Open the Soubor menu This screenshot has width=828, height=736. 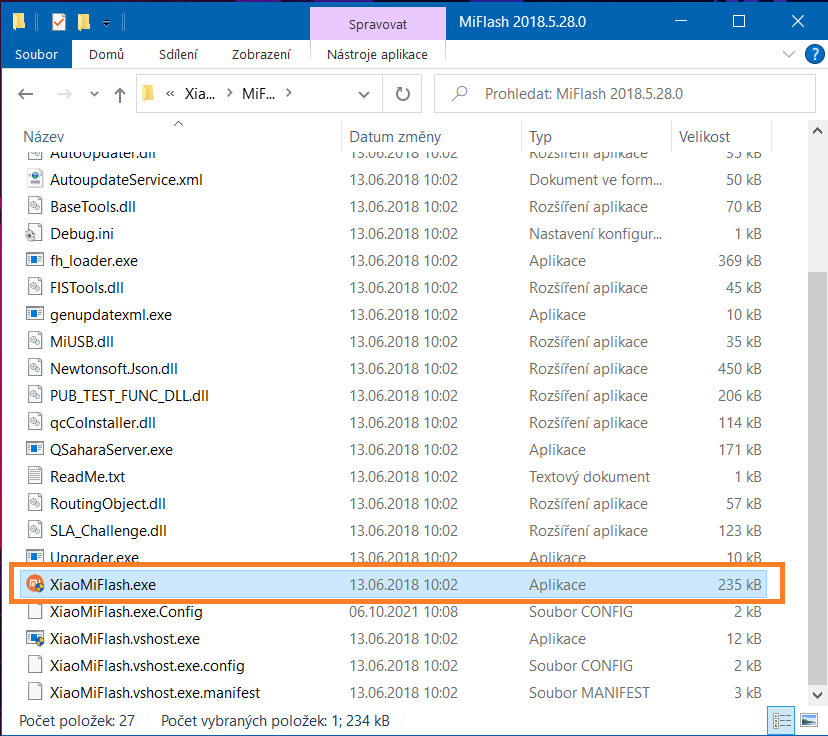[x=36, y=54]
